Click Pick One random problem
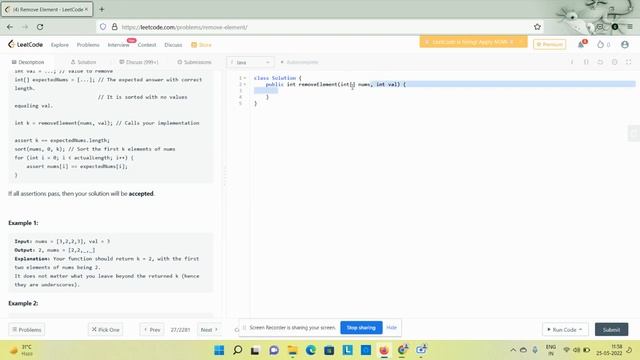This screenshot has width=640, height=360. (106, 329)
